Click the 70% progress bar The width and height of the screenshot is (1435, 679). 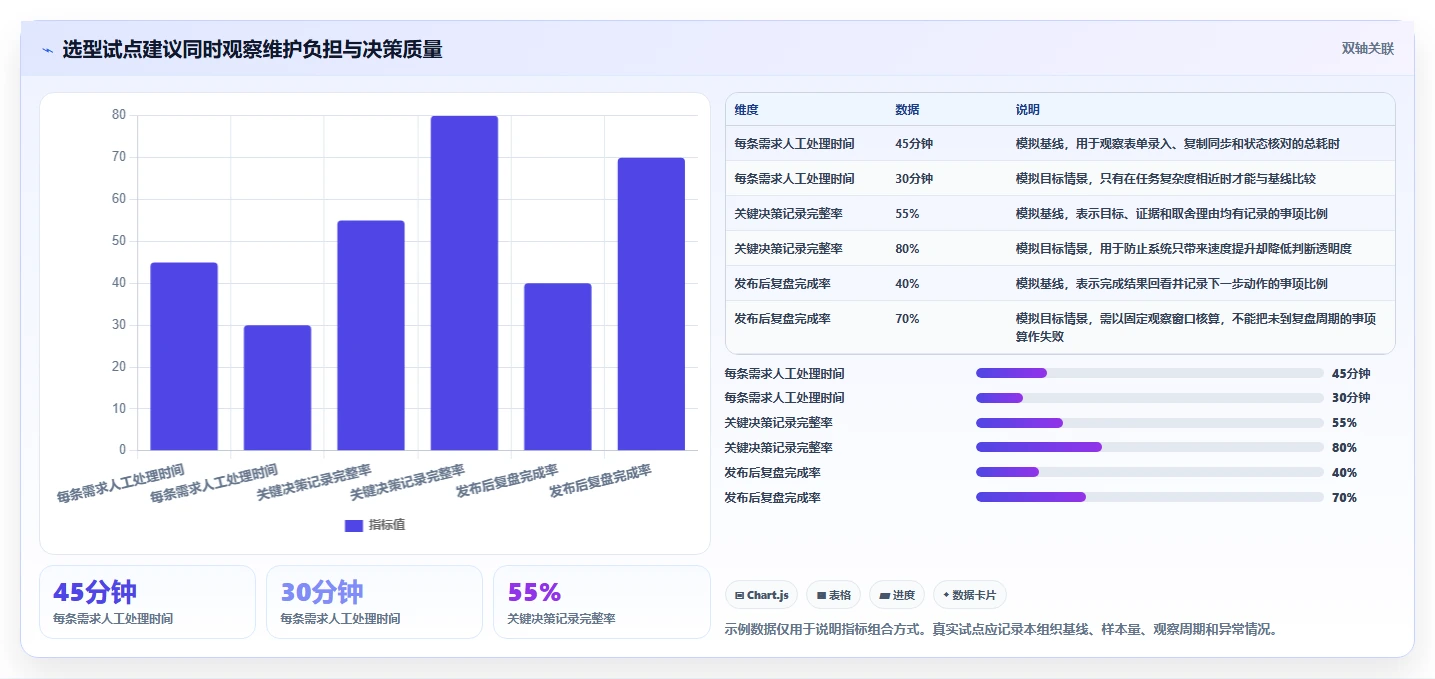click(1150, 497)
